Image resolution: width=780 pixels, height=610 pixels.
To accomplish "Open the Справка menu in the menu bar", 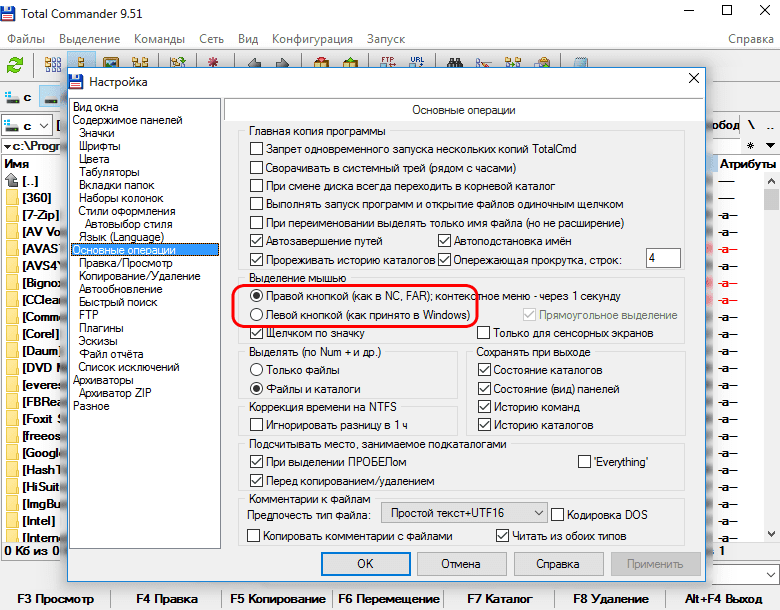I will (x=751, y=39).
